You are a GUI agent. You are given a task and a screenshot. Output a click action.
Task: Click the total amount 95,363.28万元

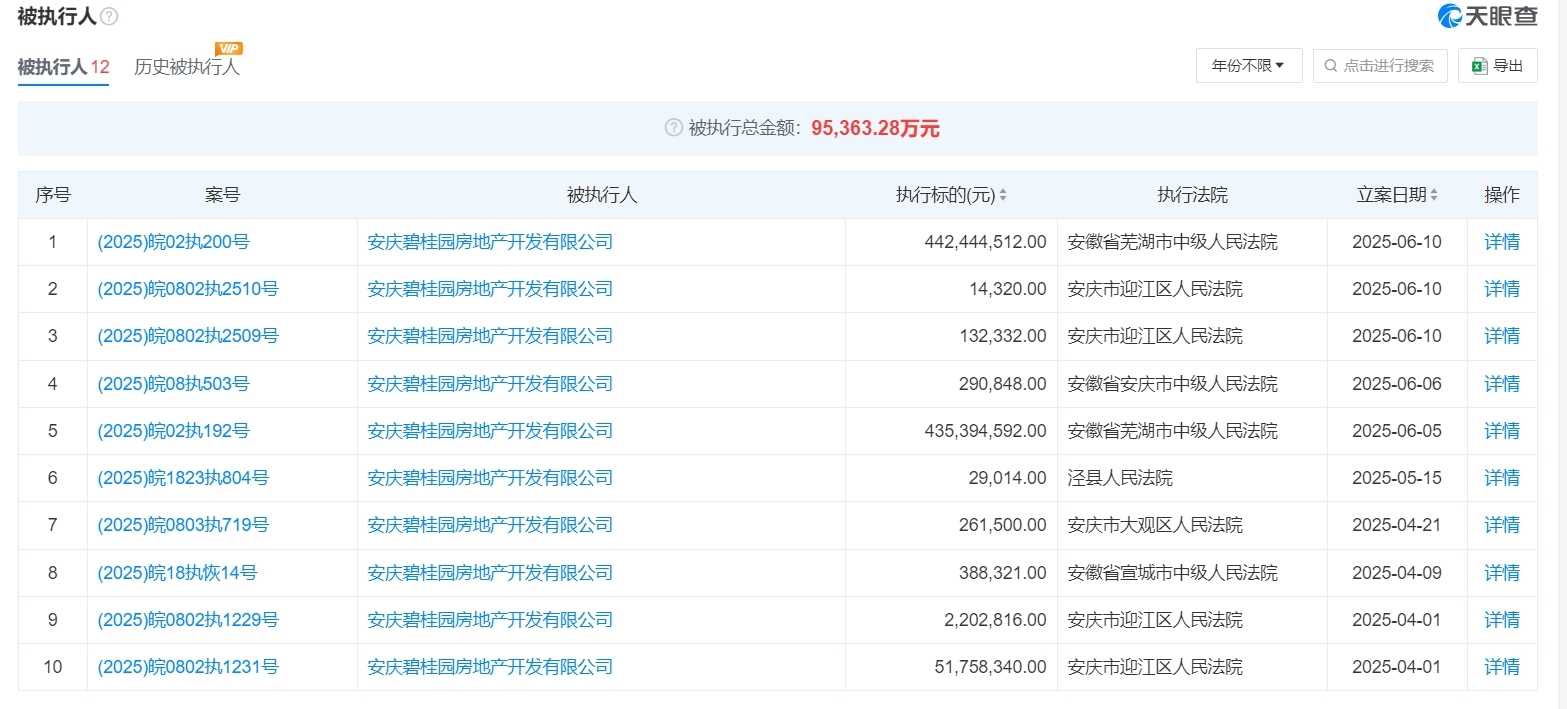(x=875, y=128)
